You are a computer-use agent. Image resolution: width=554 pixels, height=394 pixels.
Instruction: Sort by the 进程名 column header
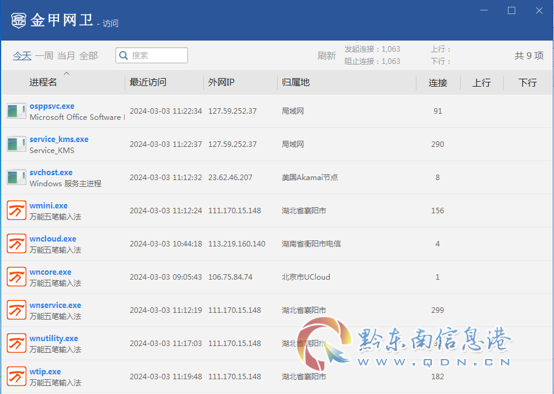[43, 82]
